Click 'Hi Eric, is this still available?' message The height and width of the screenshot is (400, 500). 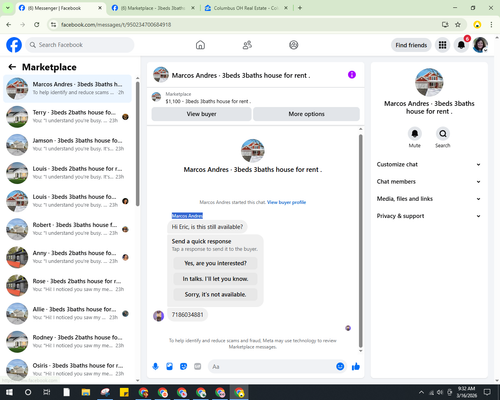tap(207, 227)
